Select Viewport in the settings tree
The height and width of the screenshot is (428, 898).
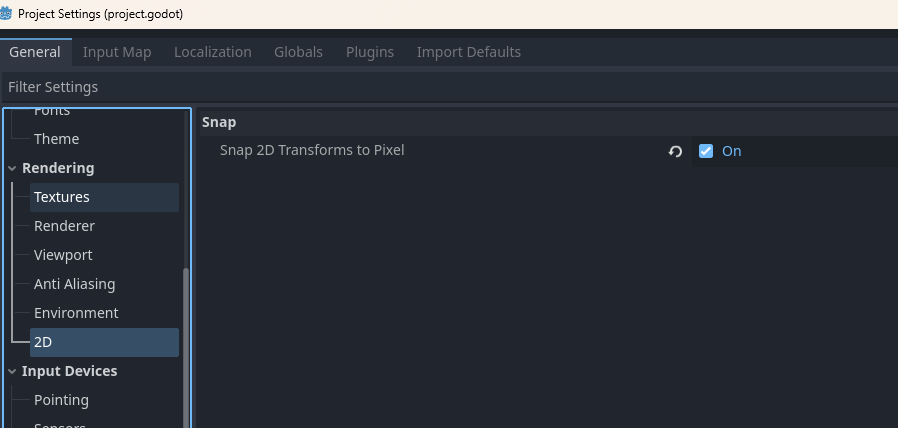click(63, 255)
